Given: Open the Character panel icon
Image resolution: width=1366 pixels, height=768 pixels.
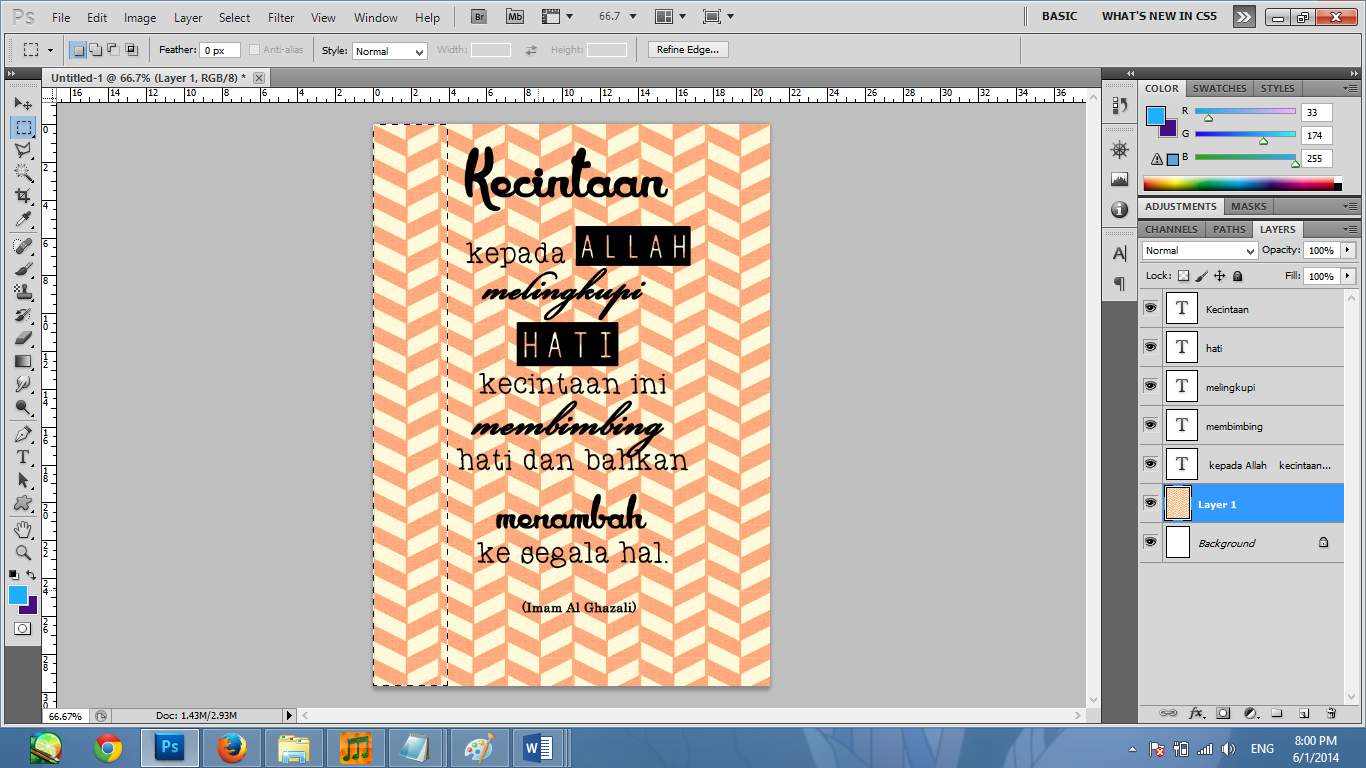Looking at the screenshot, I should tap(1119, 254).
